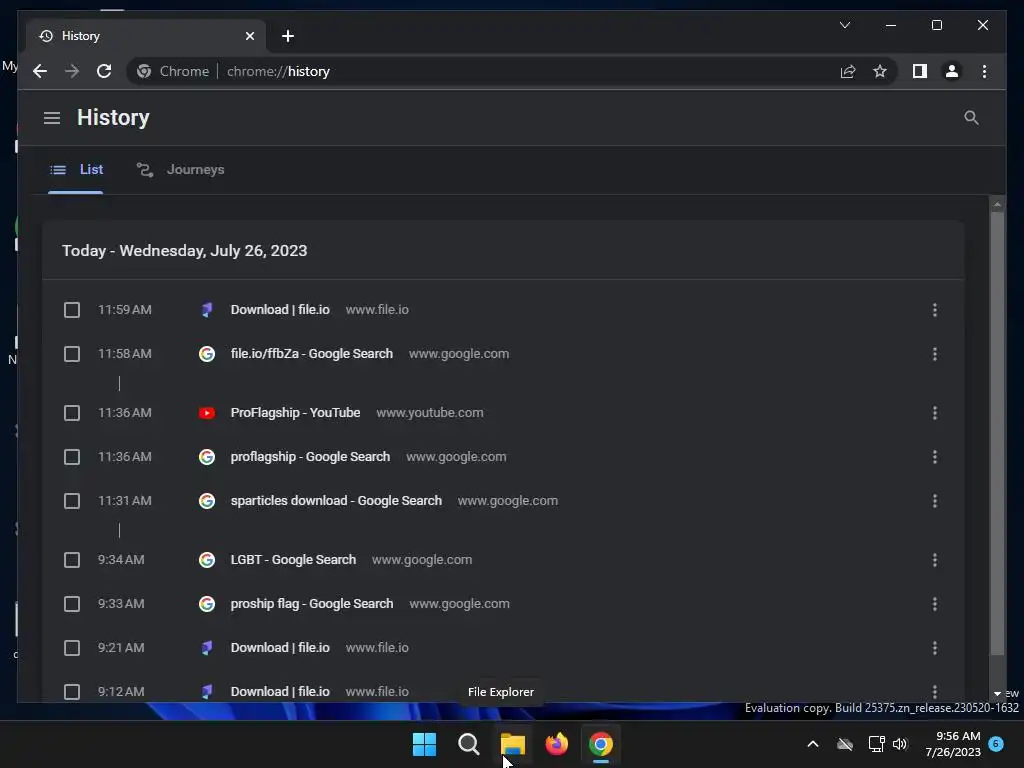Viewport: 1024px width, 768px height.
Task: Check the file.io/ffbZa Google Search entry
Action: point(72,354)
